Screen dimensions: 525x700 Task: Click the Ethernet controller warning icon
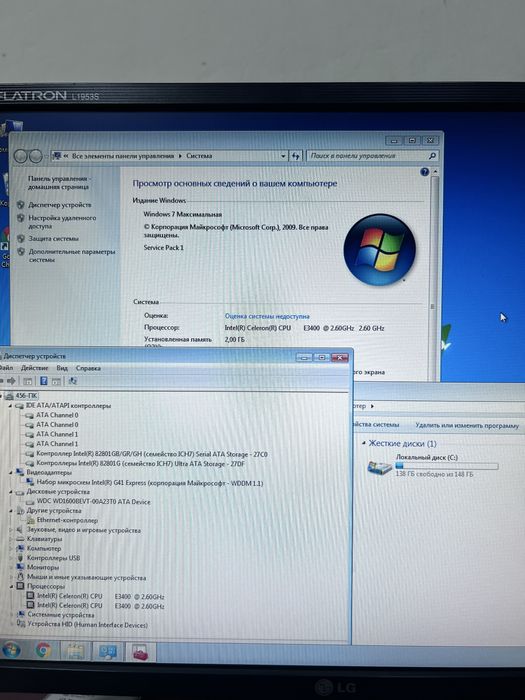click(x=30, y=521)
